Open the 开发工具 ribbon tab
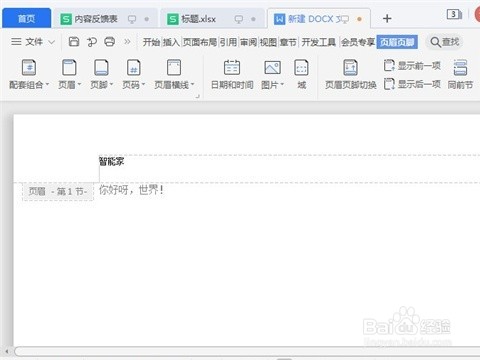 tap(319, 42)
